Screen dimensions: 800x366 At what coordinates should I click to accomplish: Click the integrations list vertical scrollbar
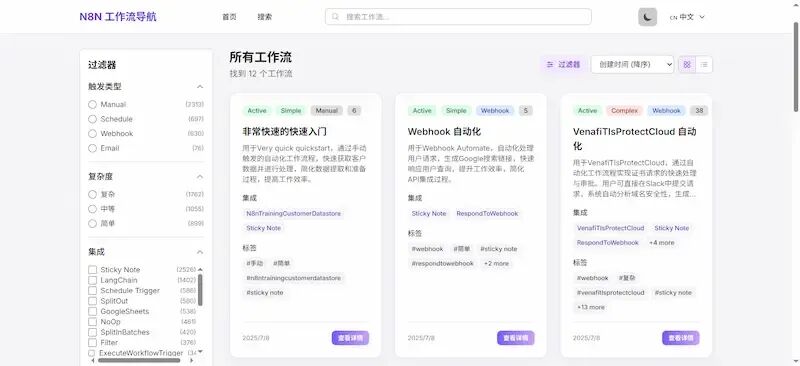[x=200, y=289]
